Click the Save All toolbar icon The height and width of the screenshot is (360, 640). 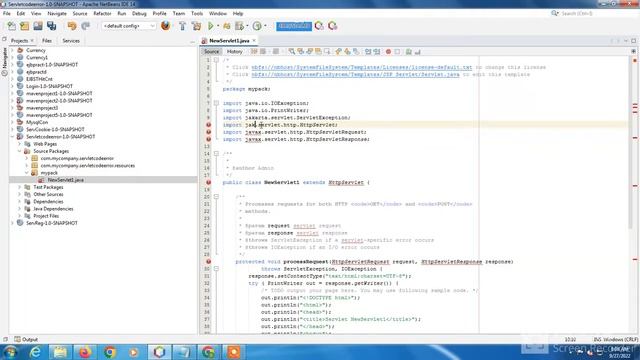point(51,26)
